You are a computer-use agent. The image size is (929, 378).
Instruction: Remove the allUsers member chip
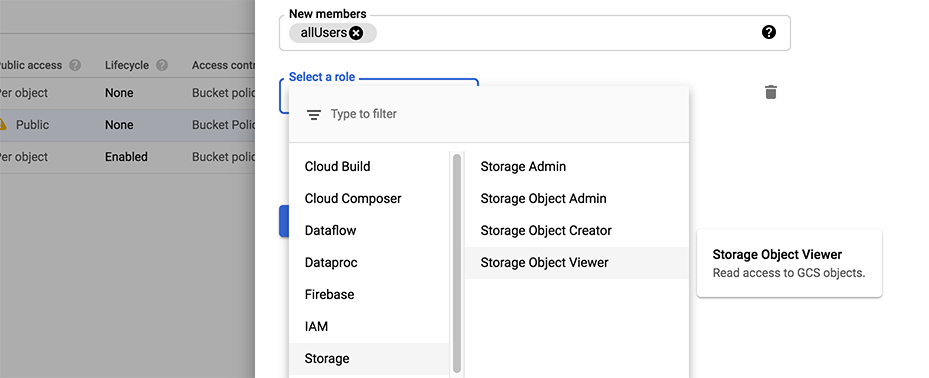355,33
